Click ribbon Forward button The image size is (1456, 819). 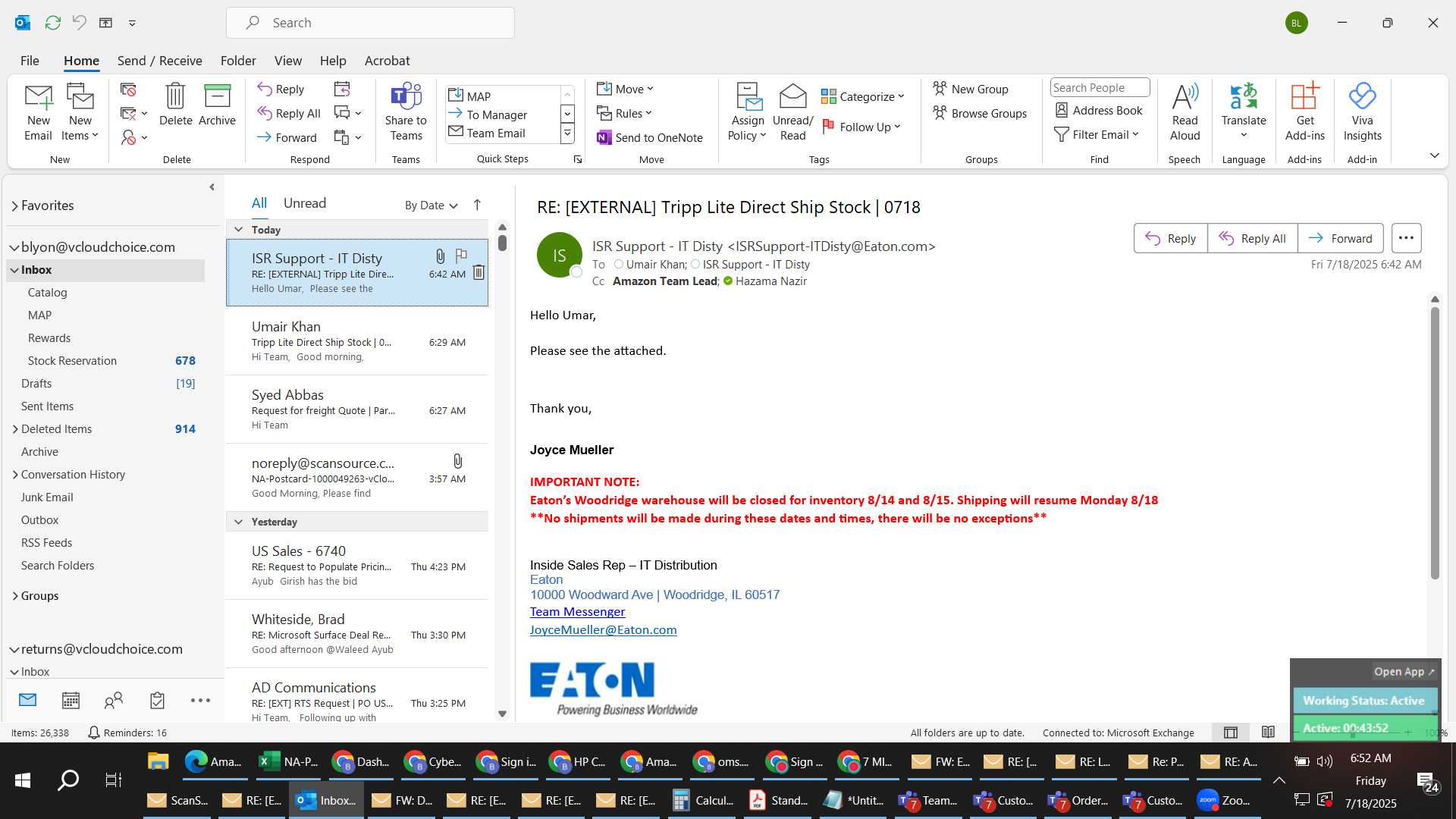[287, 137]
